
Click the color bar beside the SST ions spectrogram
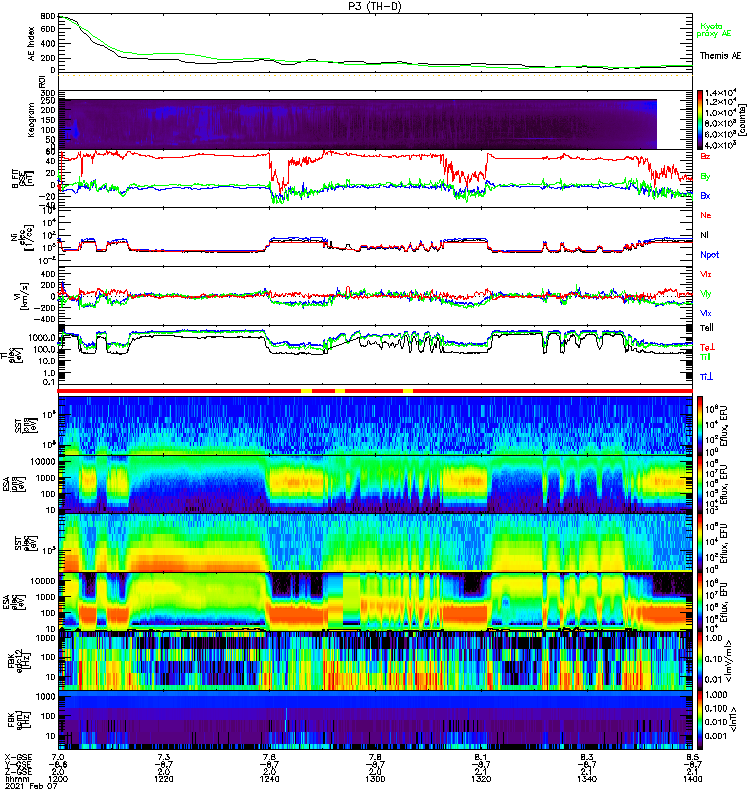[x=700, y=425]
